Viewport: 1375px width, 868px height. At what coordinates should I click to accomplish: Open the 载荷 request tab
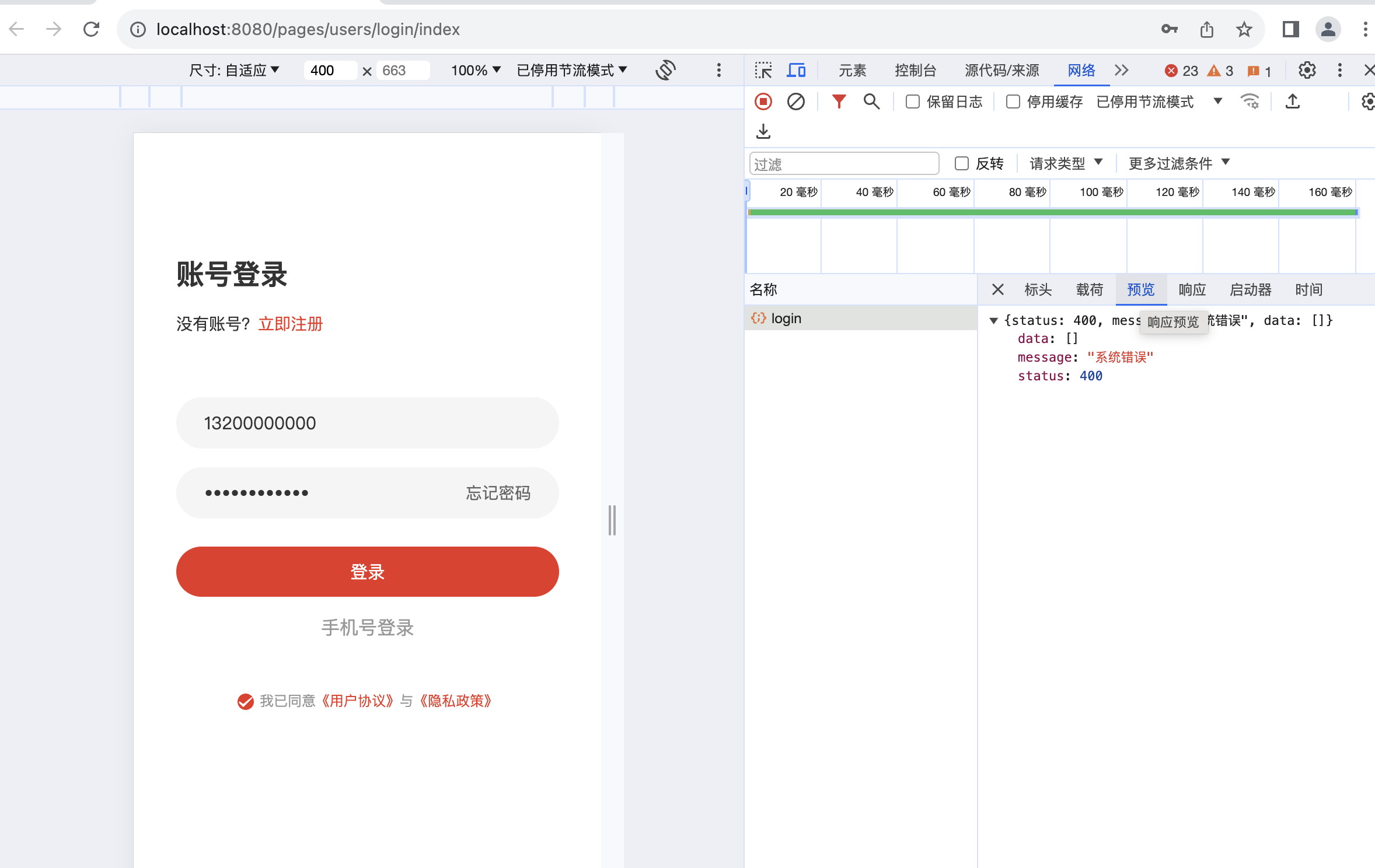pos(1090,290)
